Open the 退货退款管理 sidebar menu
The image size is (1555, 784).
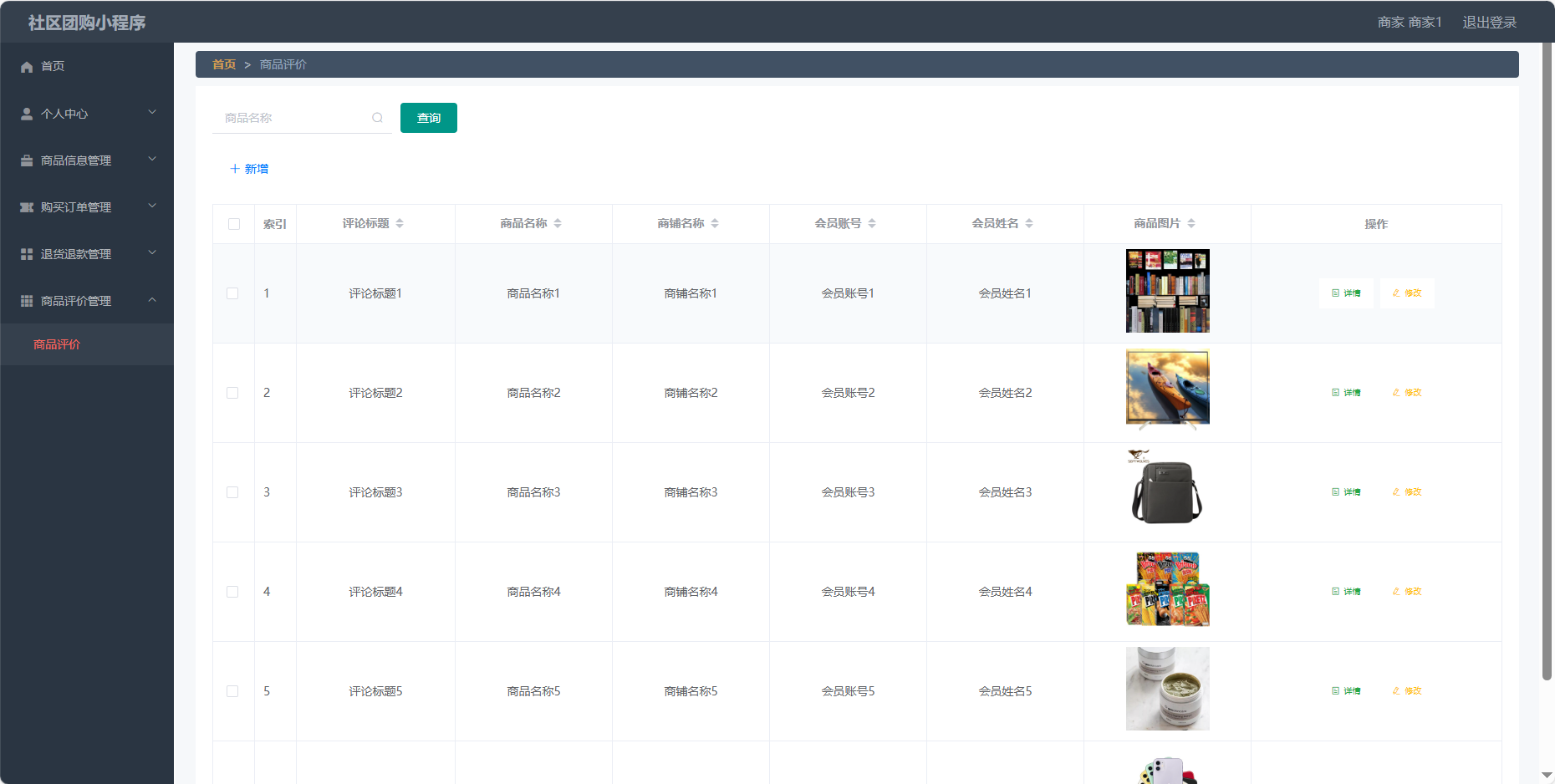[x=87, y=254]
